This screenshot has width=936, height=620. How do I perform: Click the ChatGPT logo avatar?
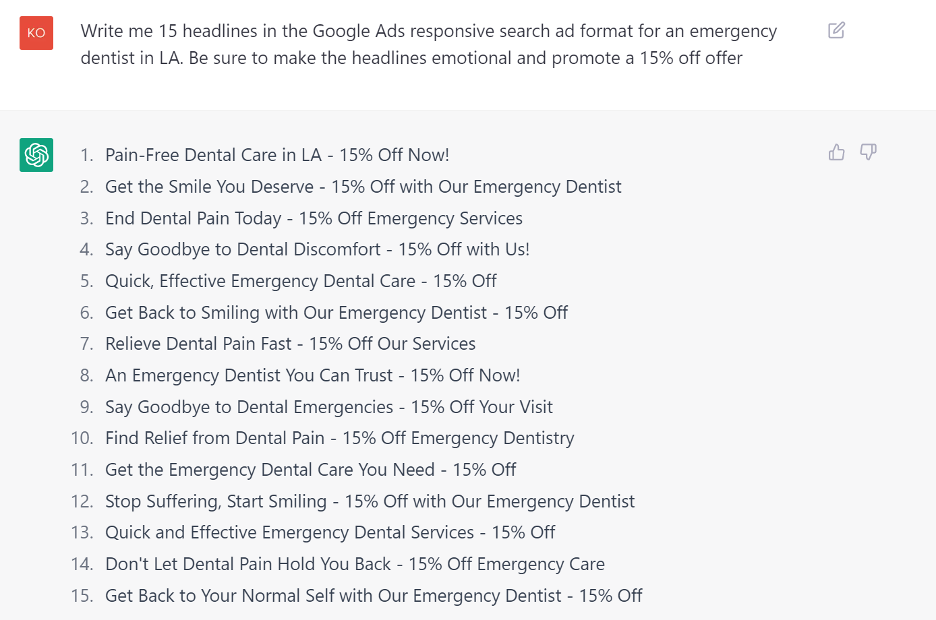(x=36, y=155)
